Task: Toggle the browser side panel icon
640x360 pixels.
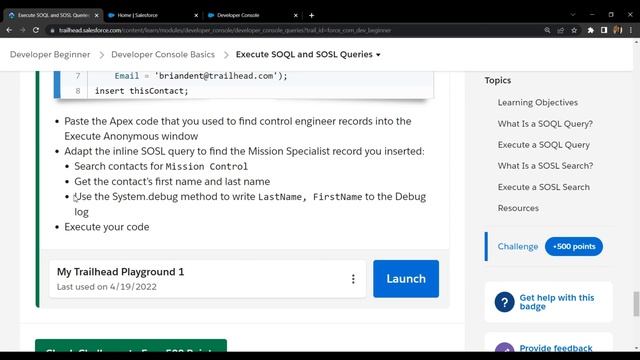Action: pos(604,30)
